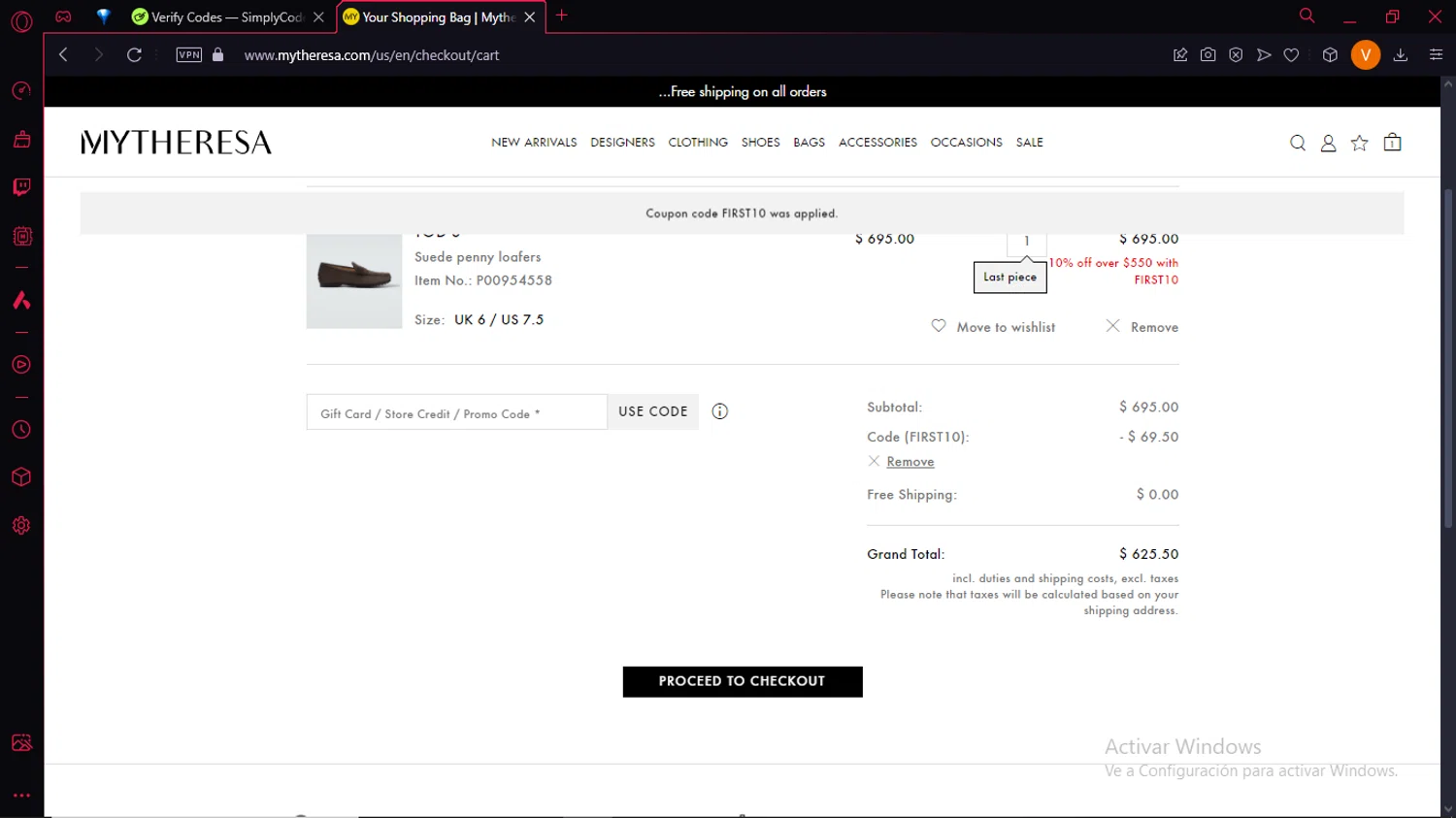Click the Suede penny loafers product name
This screenshot has height=818, width=1456.
point(478,257)
